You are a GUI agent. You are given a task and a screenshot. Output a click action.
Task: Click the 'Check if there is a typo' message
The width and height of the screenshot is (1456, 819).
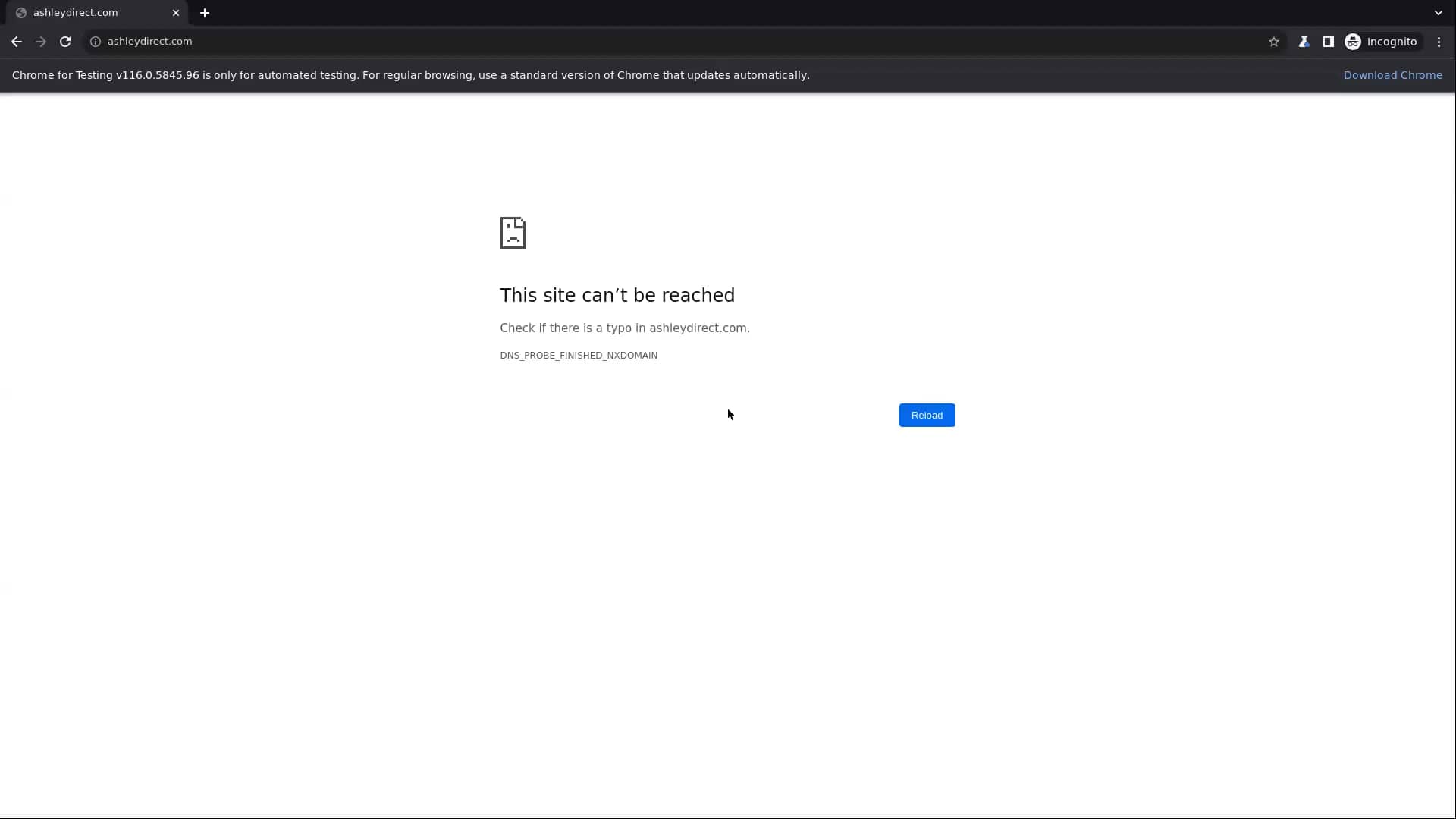(x=625, y=328)
